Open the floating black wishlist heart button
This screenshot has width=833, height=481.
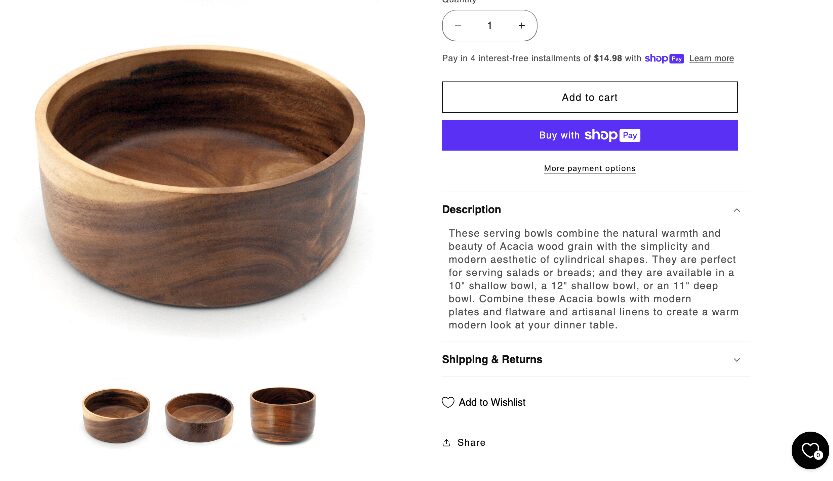click(810, 451)
